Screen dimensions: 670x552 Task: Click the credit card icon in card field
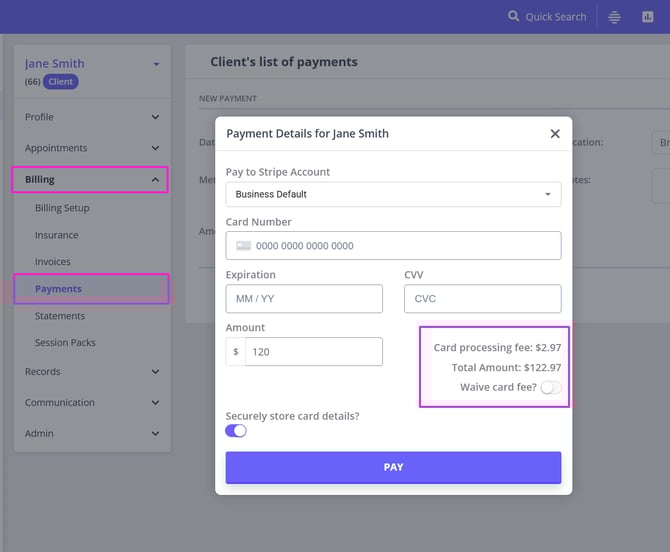pyautogui.click(x=243, y=246)
